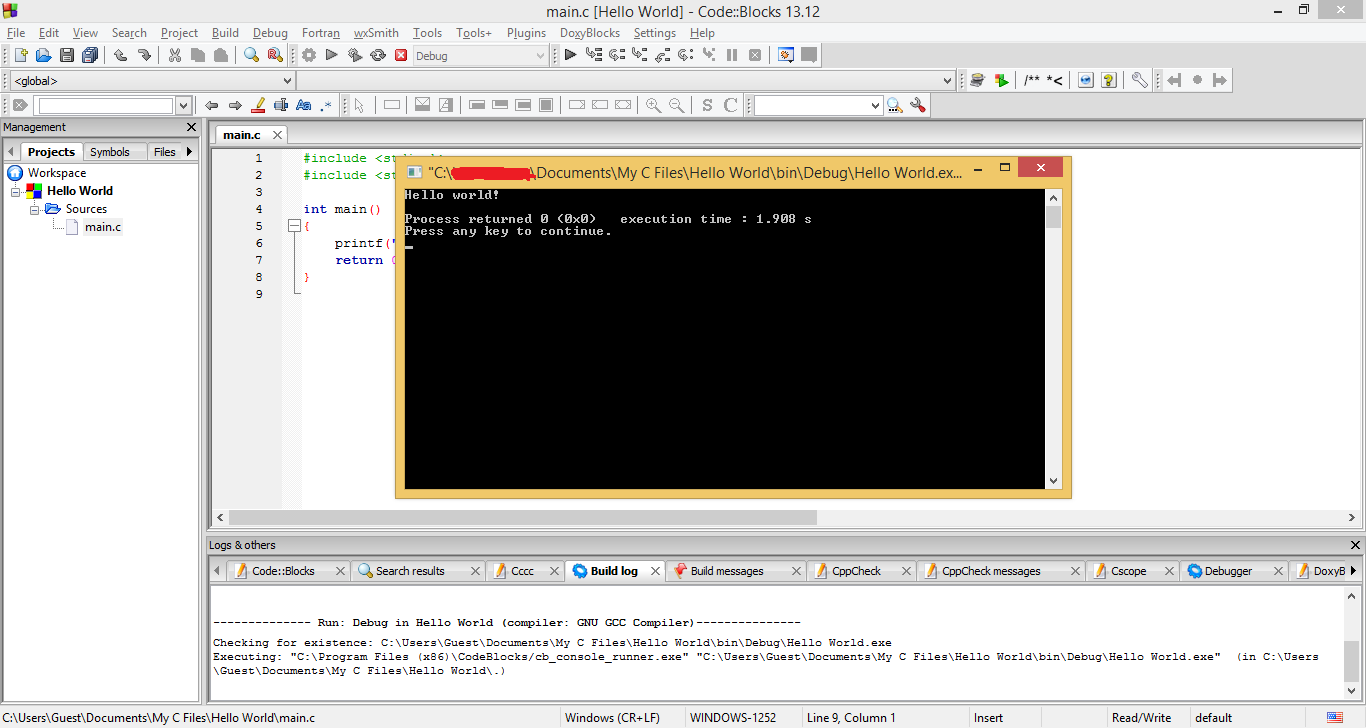Select the wxSmith pointer tool icon
The height and width of the screenshot is (728, 1366).
pyautogui.click(x=359, y=105)
